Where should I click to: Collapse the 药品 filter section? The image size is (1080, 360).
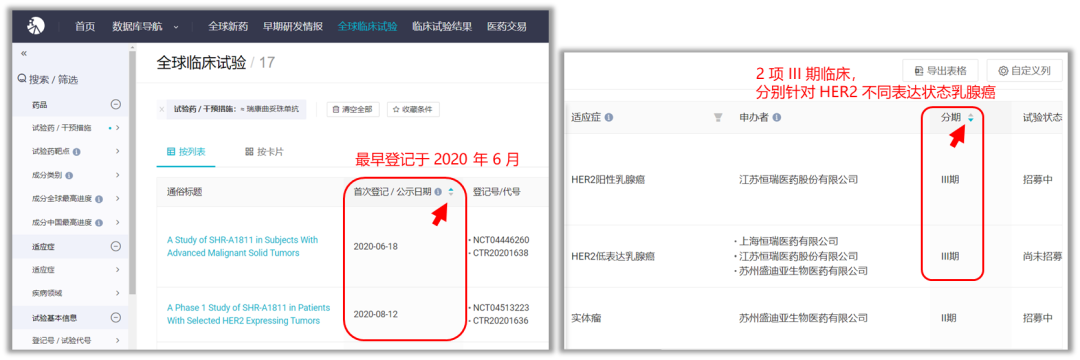[116, 105]
